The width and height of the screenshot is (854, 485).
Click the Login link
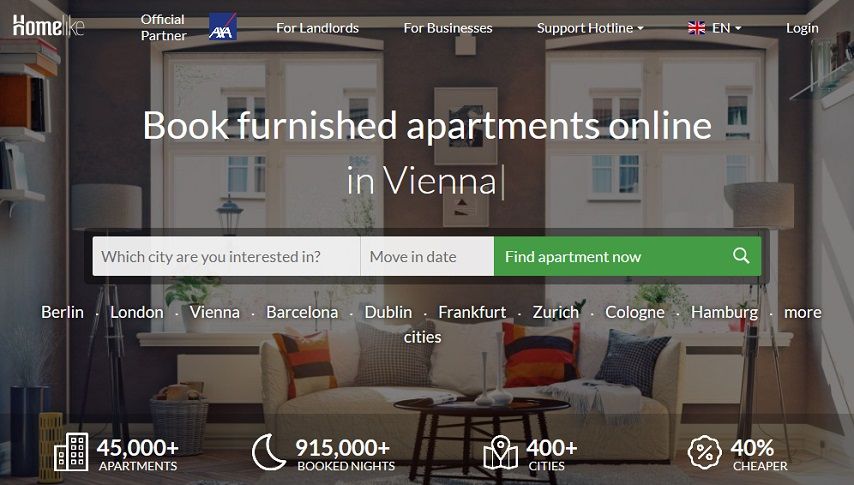pyautogui.click(x=802, y=28)
